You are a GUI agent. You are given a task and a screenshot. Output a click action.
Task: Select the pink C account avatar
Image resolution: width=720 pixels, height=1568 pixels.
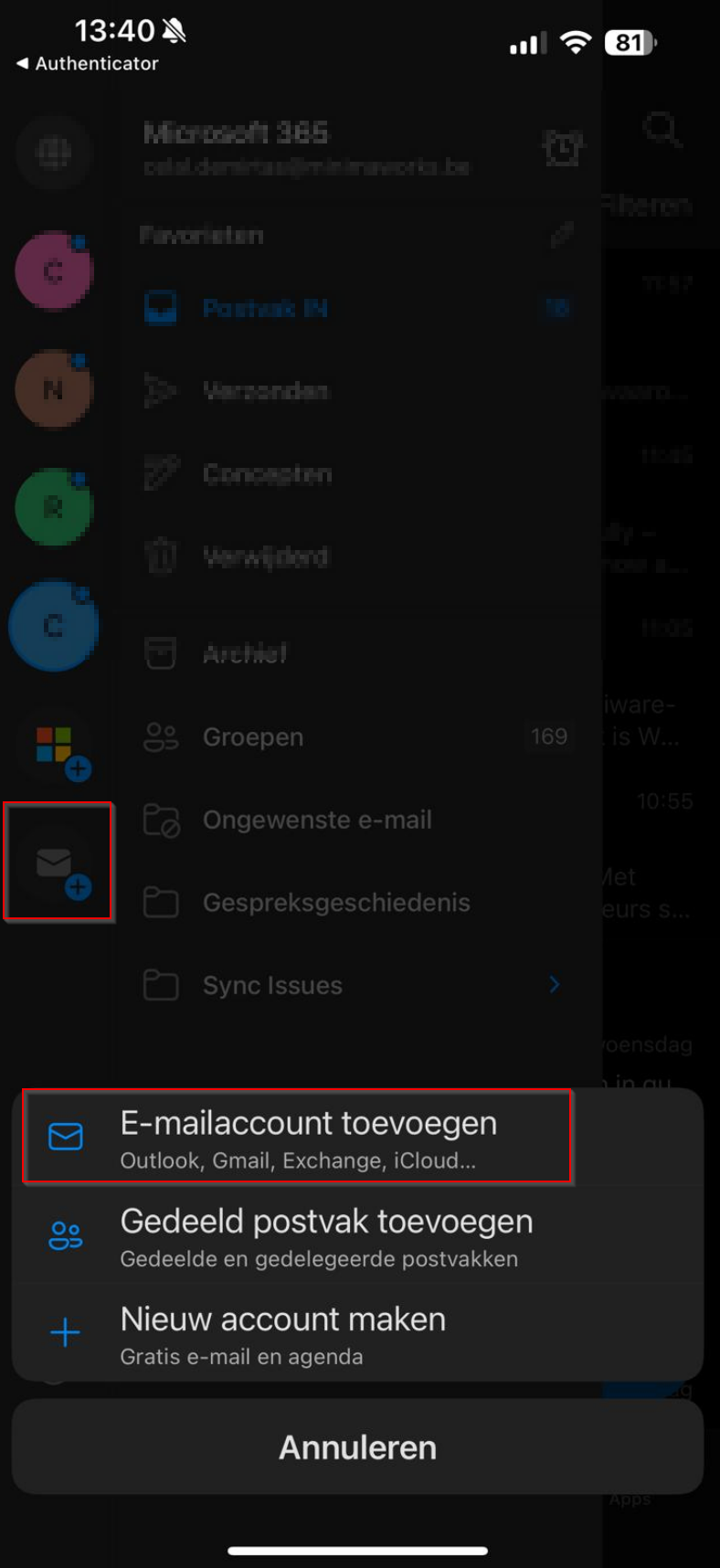pos(54,271)
